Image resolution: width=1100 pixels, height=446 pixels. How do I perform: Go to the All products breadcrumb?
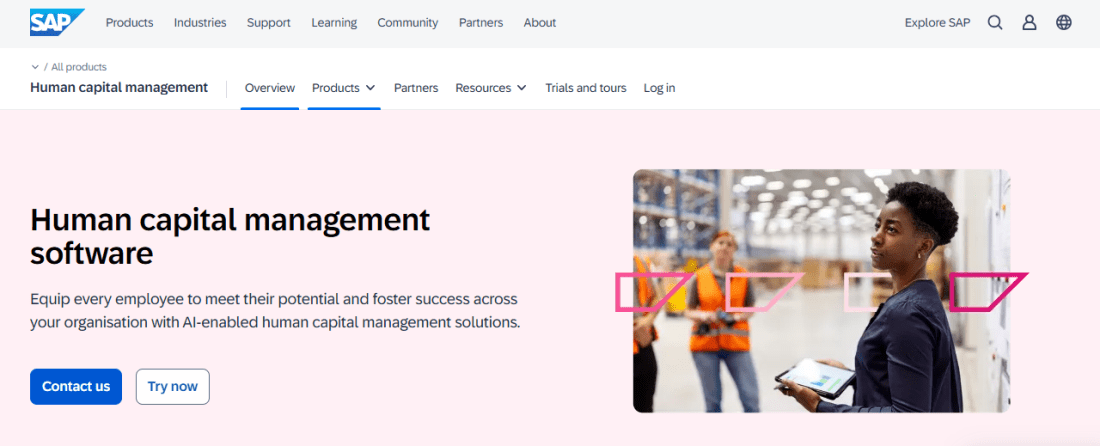click(x=79, y=67)
